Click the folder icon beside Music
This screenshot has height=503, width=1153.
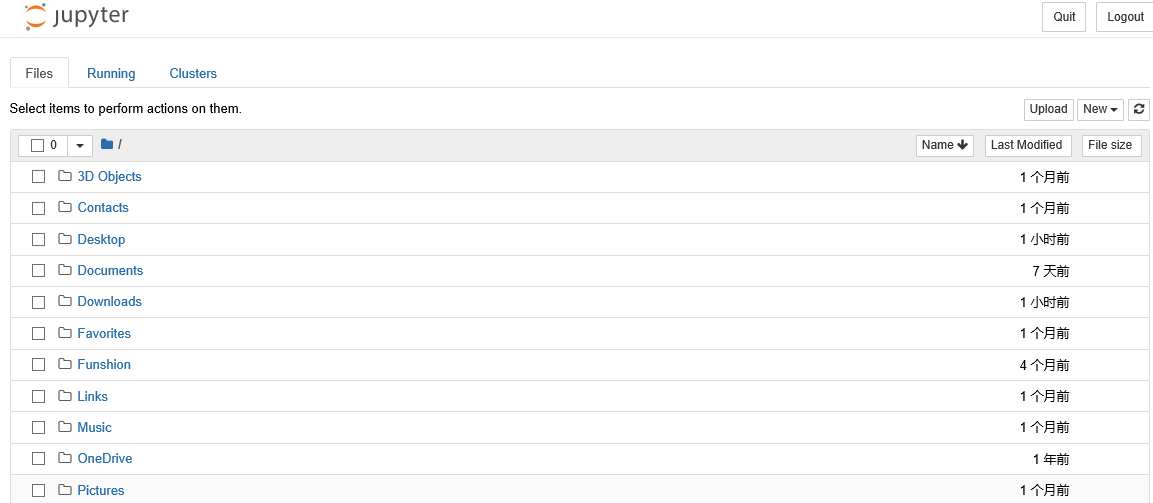point(65,427)
